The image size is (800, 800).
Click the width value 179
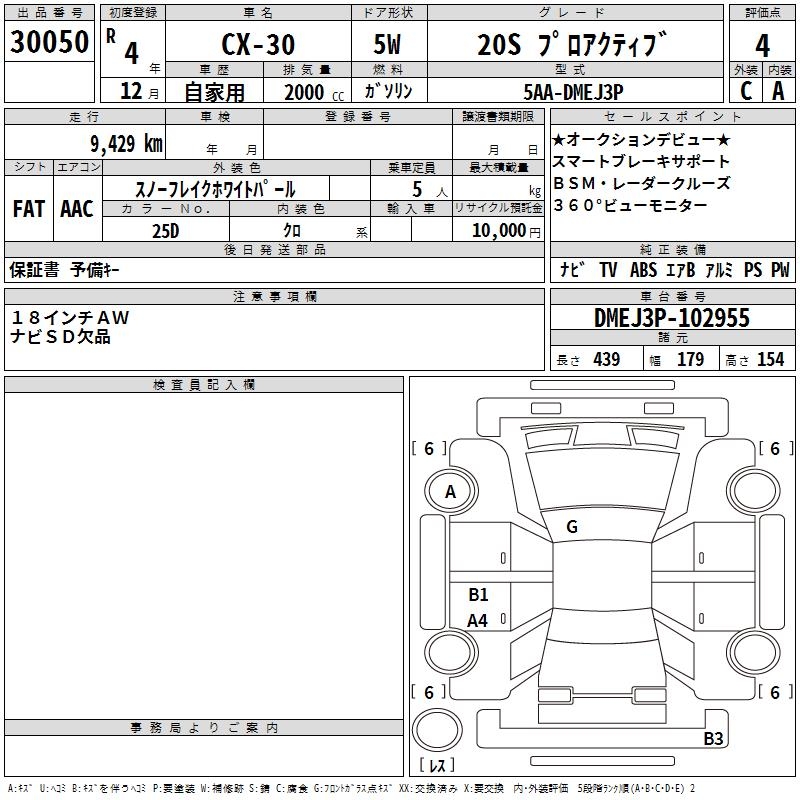(x=690, y=359)
